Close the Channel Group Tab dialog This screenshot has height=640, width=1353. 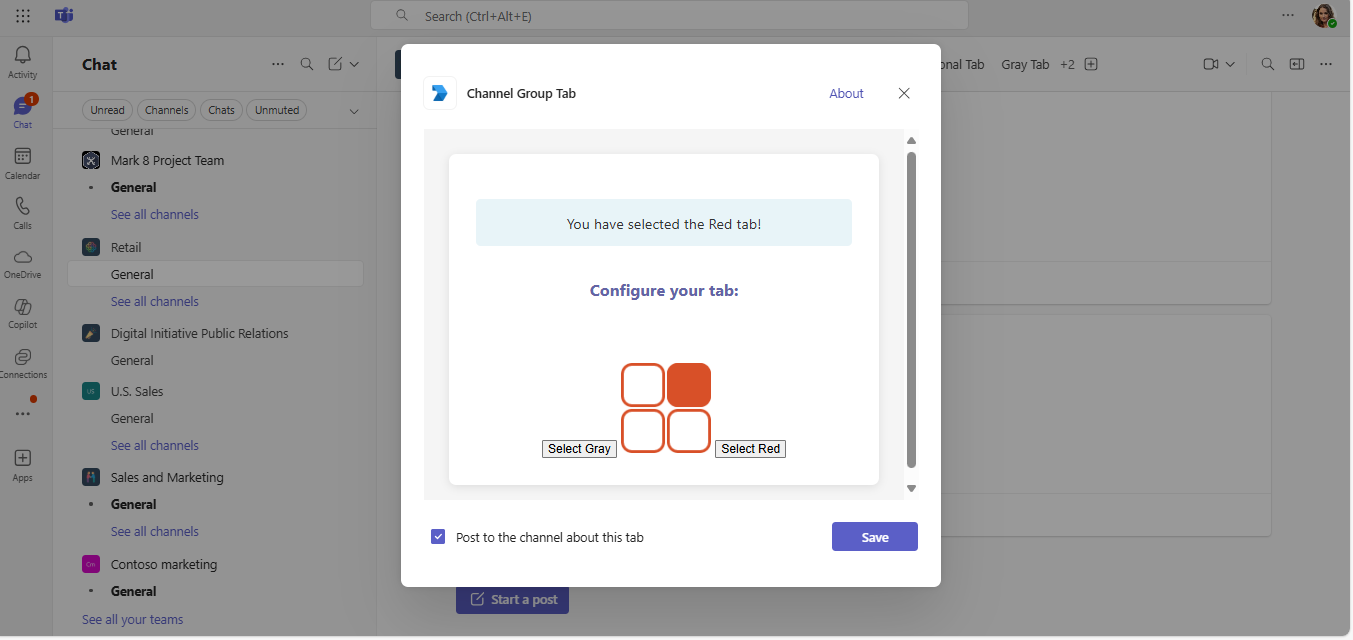click(904, 93)
